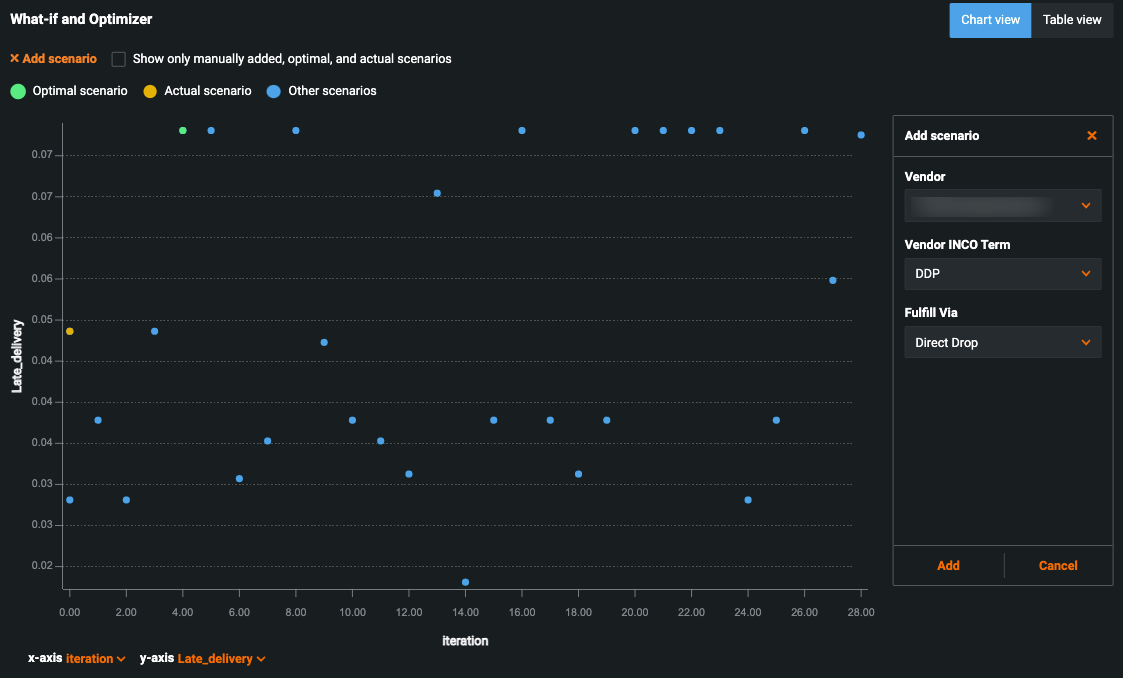
Task: Click the yellow Actual scenario legend dot
Action: [150, 91]
